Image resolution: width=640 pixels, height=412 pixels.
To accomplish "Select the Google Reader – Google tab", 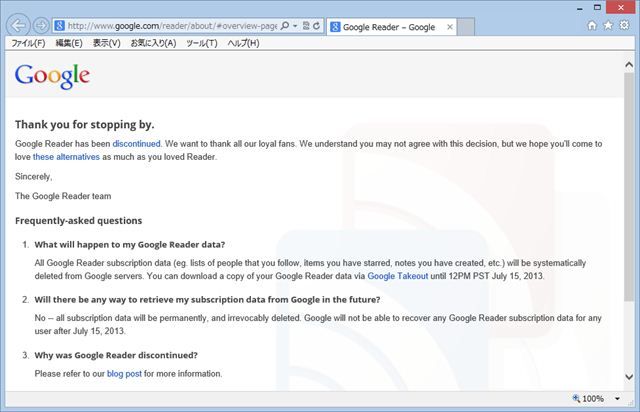I will point(391,27).
